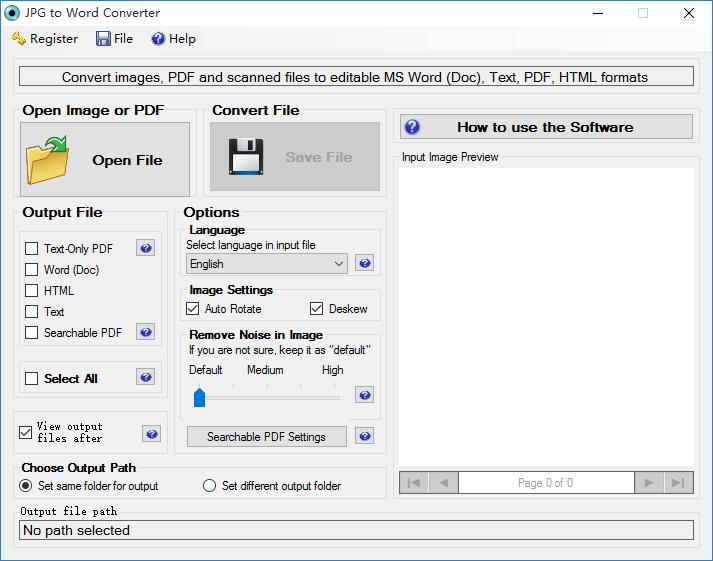This screenshot has width=713, height=561.
Task: Open the help icon beside View output files
Action: tap(151, 434)
